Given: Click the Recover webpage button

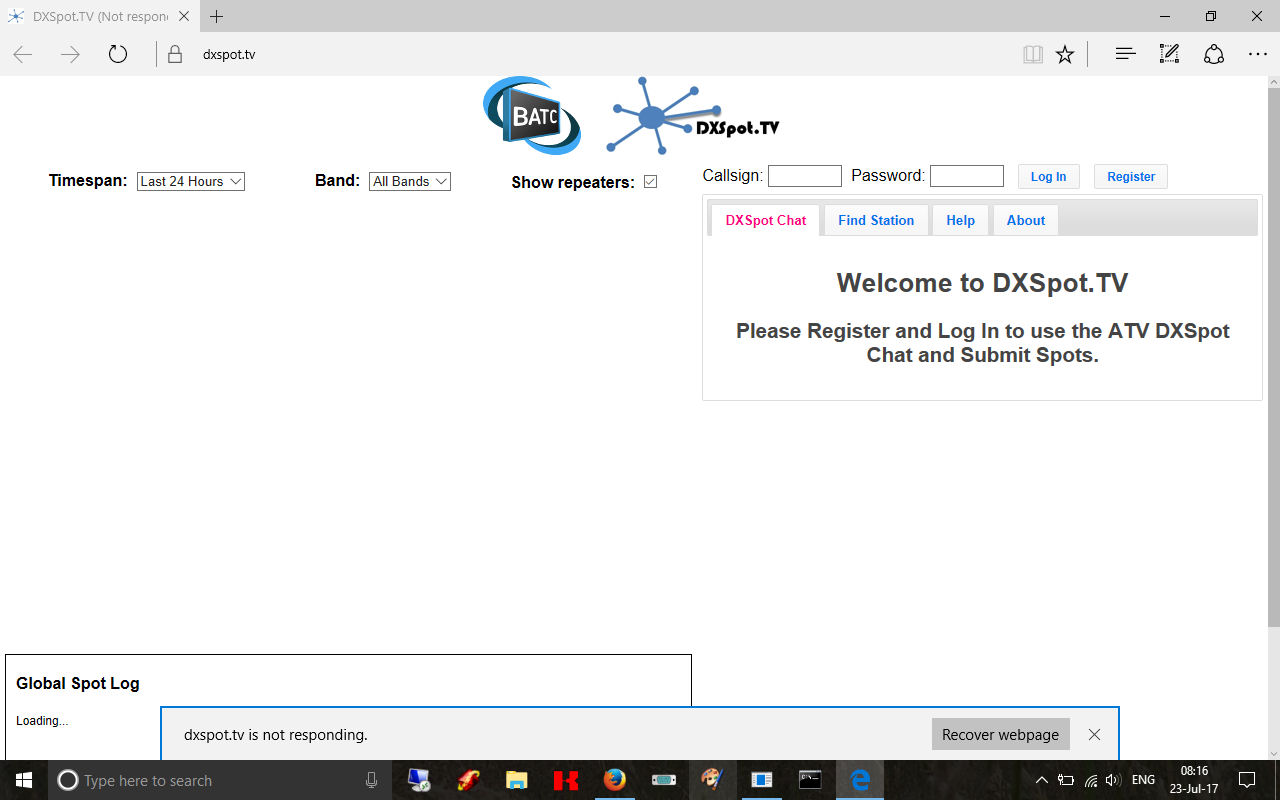Looking at the screenshot, I should pyautogui.click(x=1000, y=734).
